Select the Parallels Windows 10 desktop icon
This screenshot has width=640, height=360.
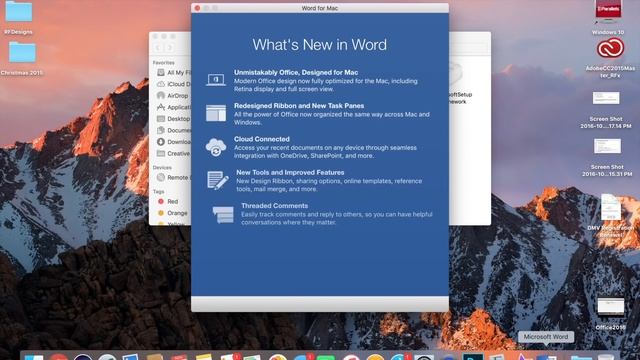click(608, 17)
